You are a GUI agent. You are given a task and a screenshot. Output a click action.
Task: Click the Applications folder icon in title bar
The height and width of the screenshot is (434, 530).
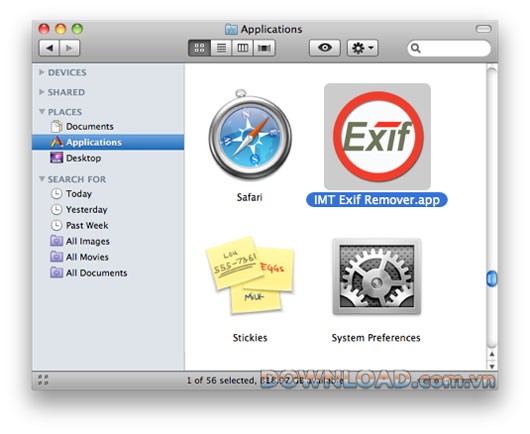point(231,29)
